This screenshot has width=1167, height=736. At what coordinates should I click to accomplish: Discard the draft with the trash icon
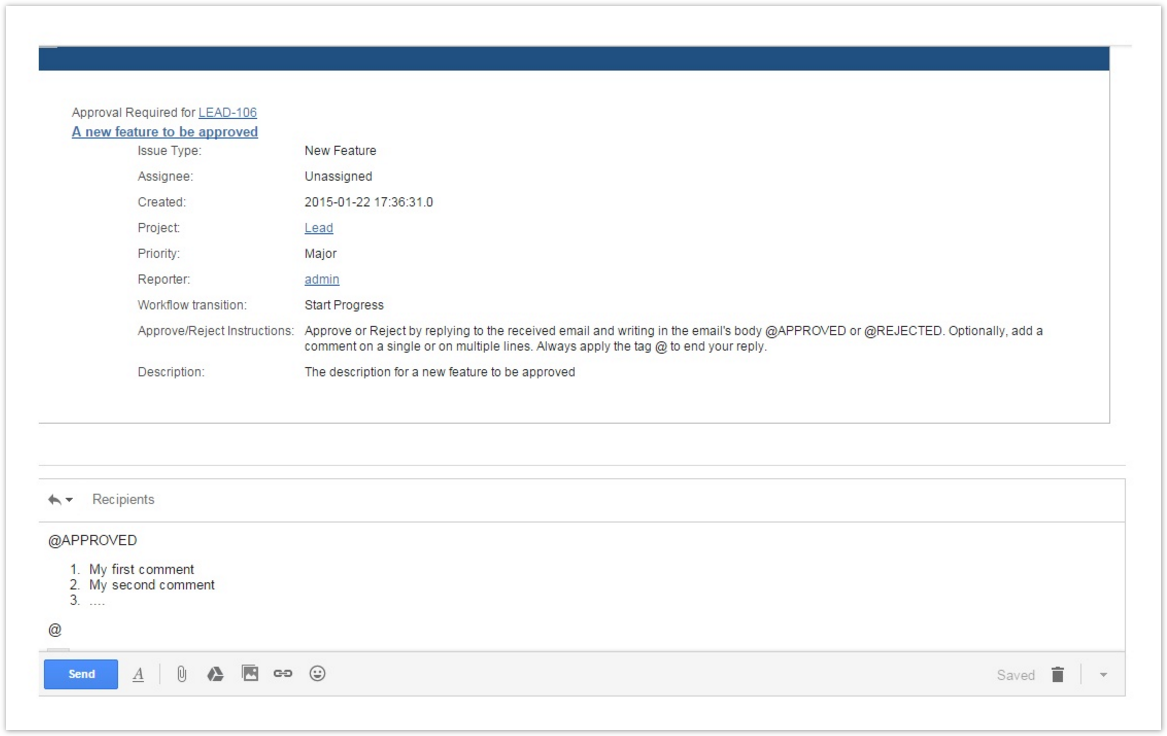(x=1057, y=675)
